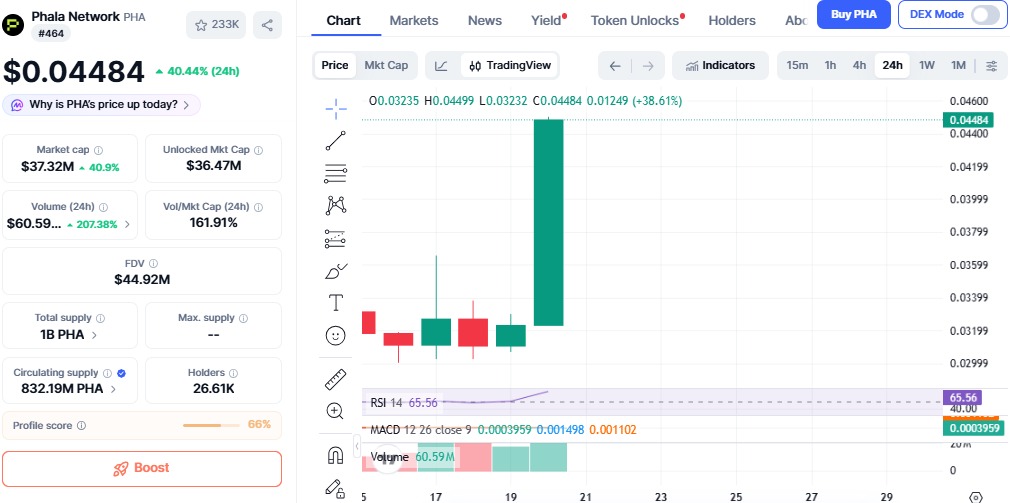Image resolution: width=1010 pixels, height=503 pixels.
Task: Click Volume (24h) info icon
Action: click(x=104, y=207)
